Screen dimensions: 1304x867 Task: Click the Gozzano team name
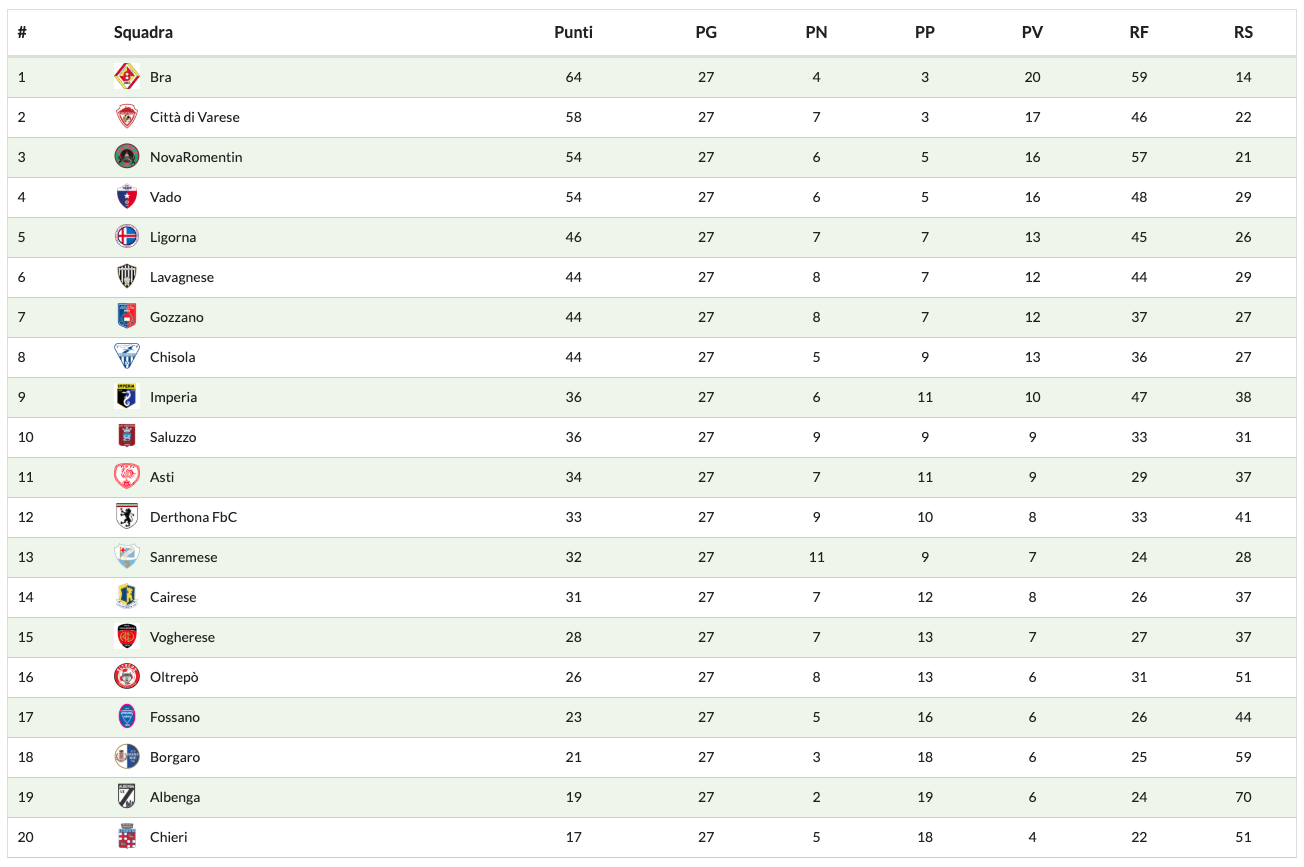click(x=176, y=317)
